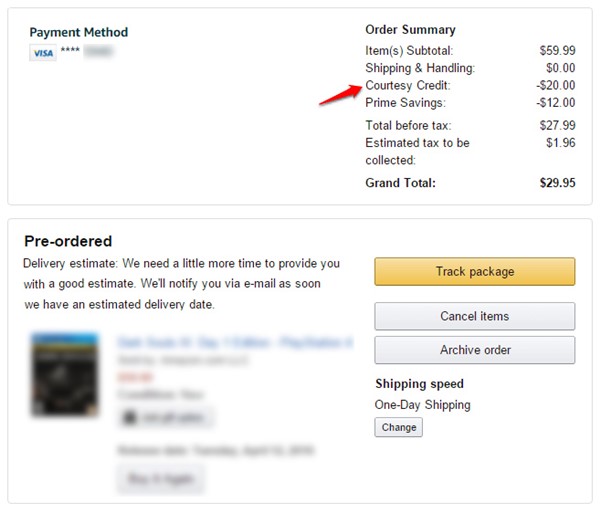600x512 pixels.
Task: Click the One-Day Shipping text
Action: (x=422, y=404)
